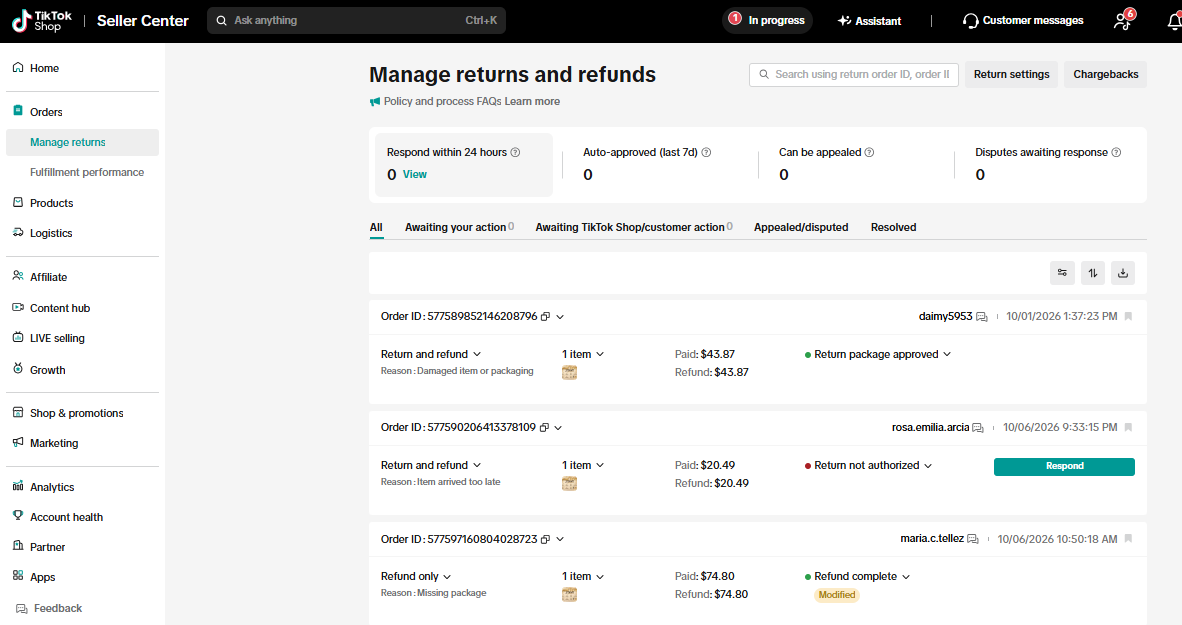This screenshot has height=625, width=1182.
Task: Respond to the Return not authorized request
Action: pyautogui.click(x=1064, y=467)
